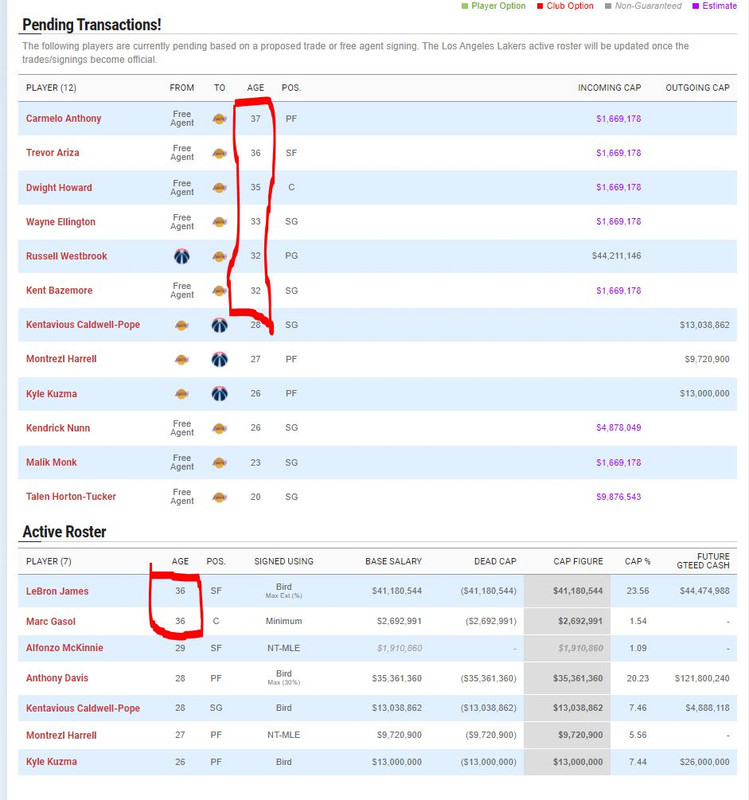Open Carmelo Anthony player page
This screenshot has width=749, height=800.
[64, 118]
